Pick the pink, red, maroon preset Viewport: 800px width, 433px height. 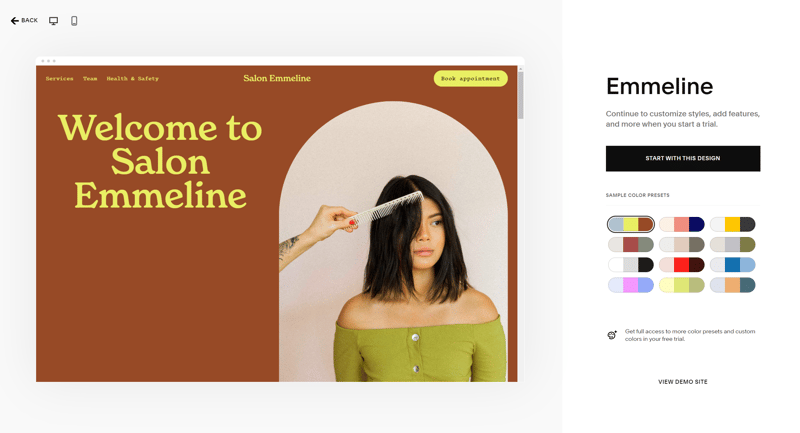[682, 265]
